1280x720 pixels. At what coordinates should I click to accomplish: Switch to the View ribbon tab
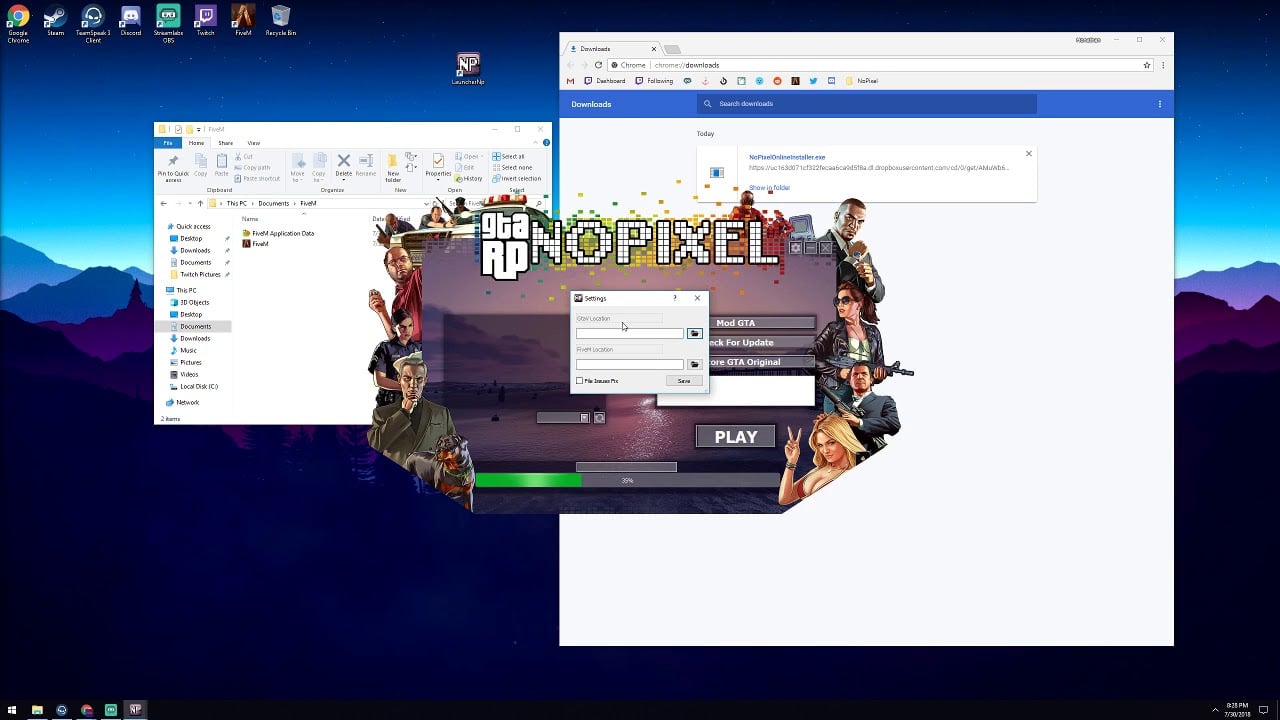click(254, 143)
